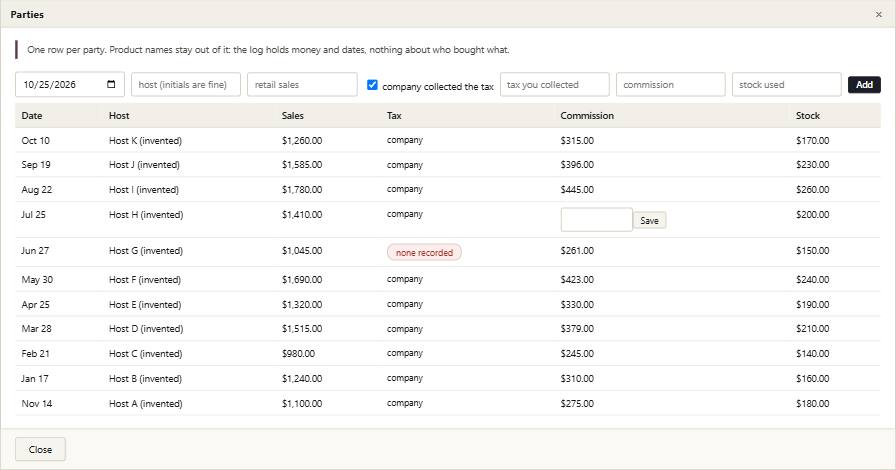Click the $260.00 stock value
Image resolution: width=896 pixels, height=470 pixels.
(813, 190)
